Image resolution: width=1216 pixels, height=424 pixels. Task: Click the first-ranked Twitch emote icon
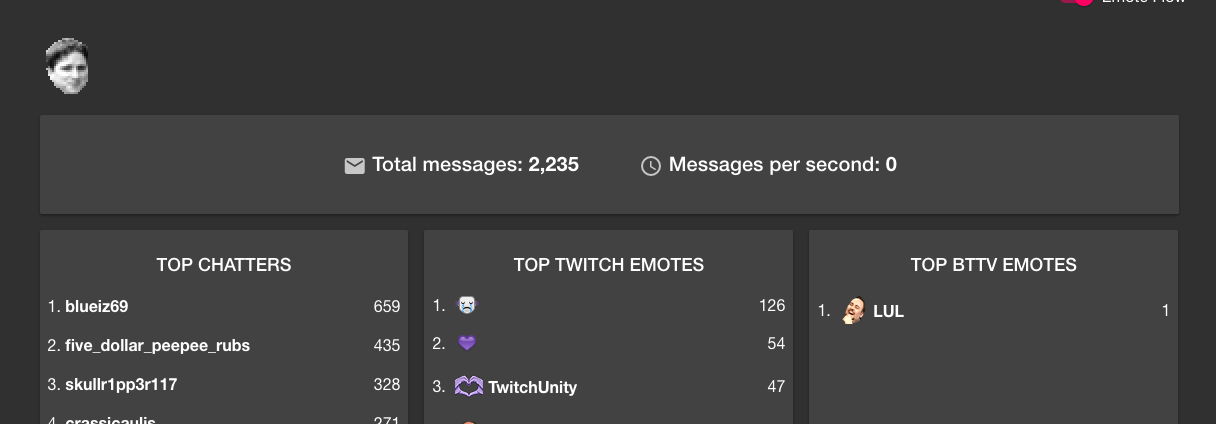pyautogui.click(x=466, y=305)
